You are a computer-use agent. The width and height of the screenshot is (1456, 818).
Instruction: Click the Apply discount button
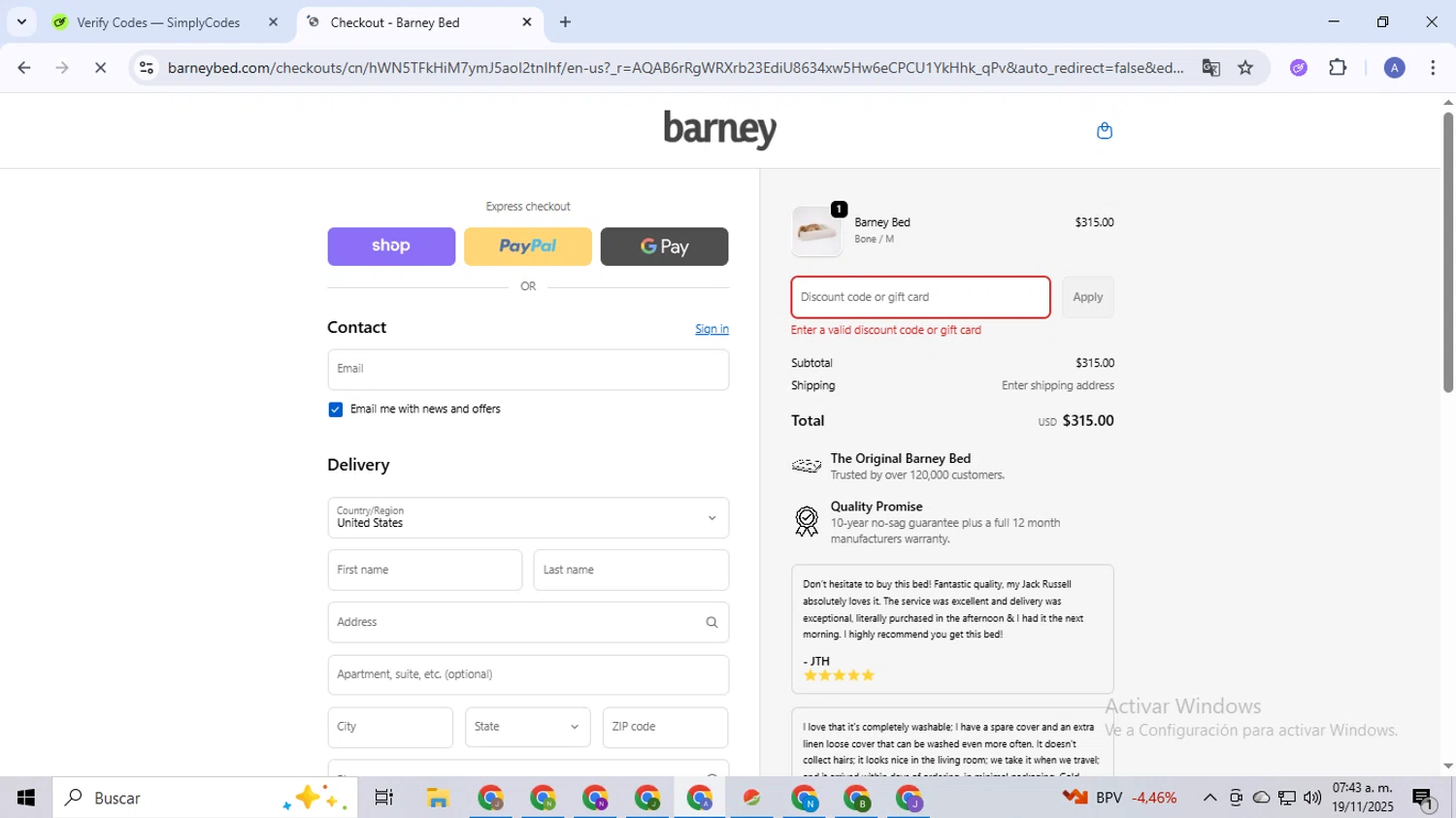1087,297
